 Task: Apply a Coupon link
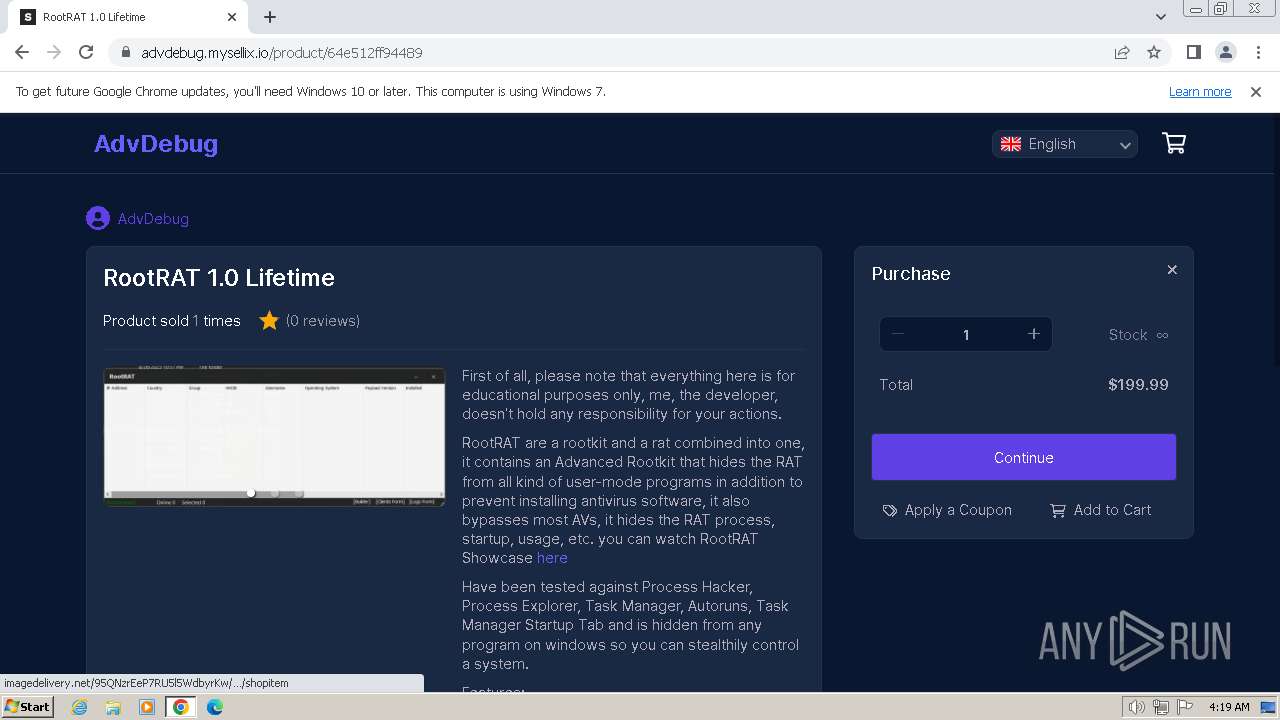click(x=947, y=510)
